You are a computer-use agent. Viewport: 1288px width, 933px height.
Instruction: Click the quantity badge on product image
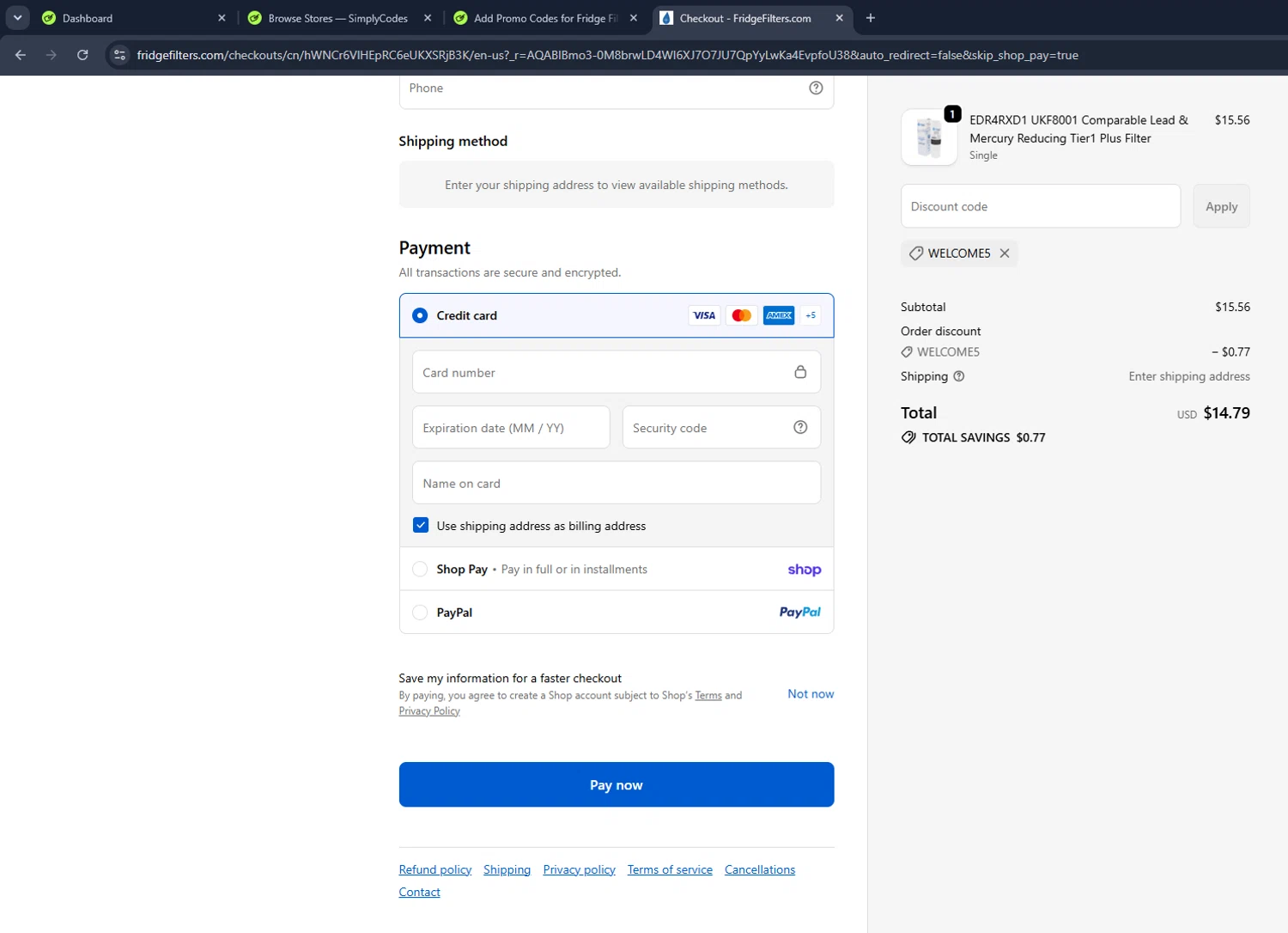point(952,113)
